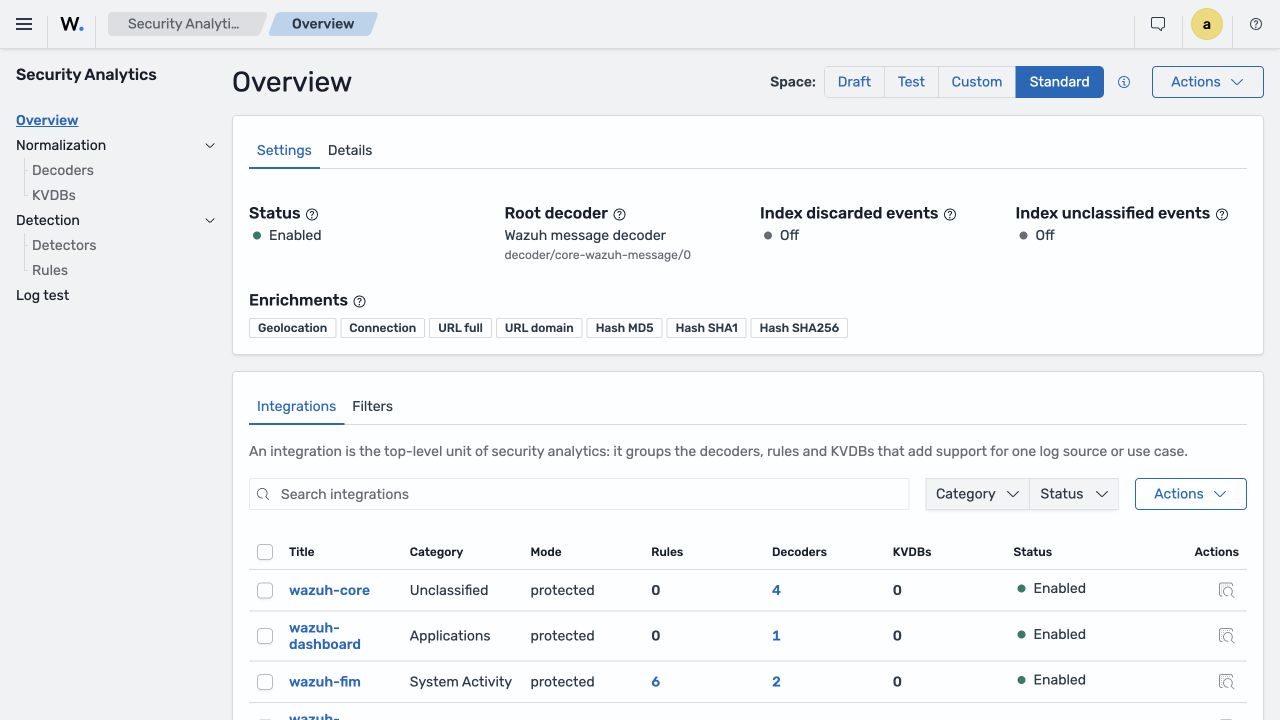
Task: Click the Title column header
Action: click(302, 552)
